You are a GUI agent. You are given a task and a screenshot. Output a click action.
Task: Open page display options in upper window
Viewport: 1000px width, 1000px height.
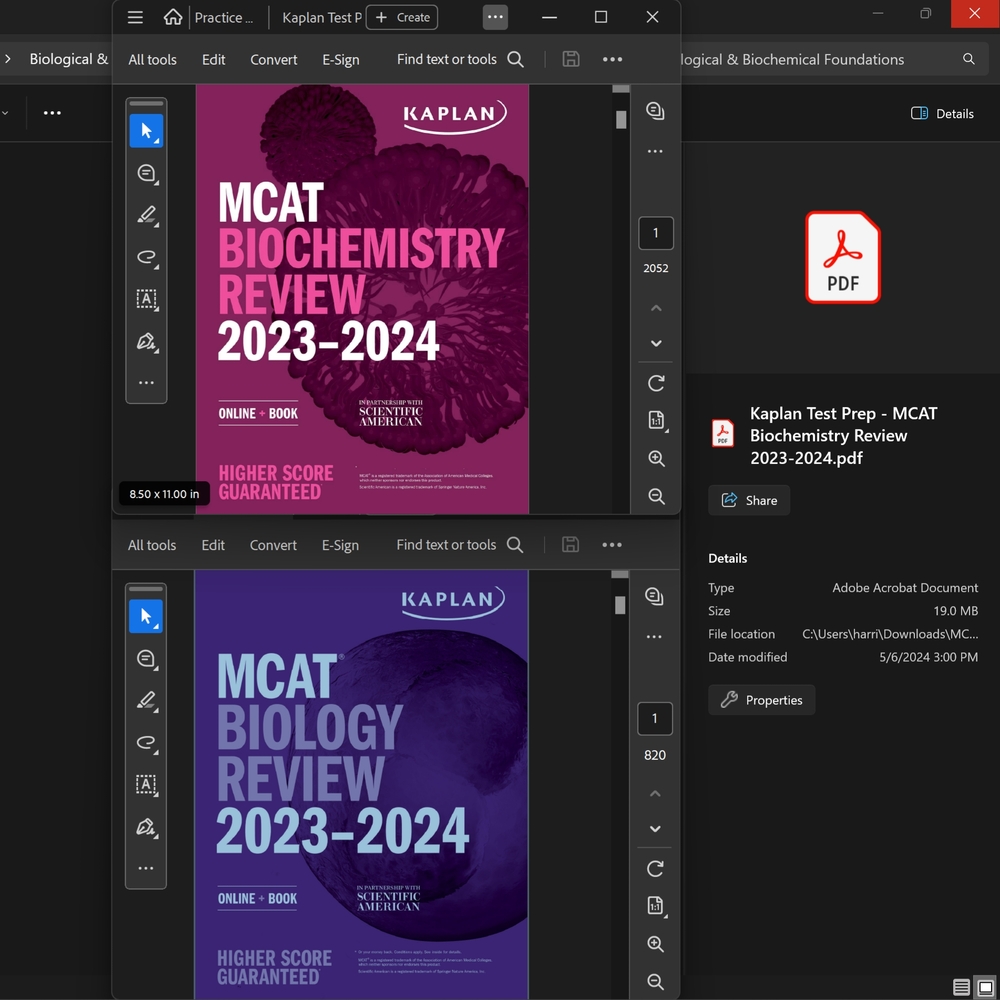656,420
